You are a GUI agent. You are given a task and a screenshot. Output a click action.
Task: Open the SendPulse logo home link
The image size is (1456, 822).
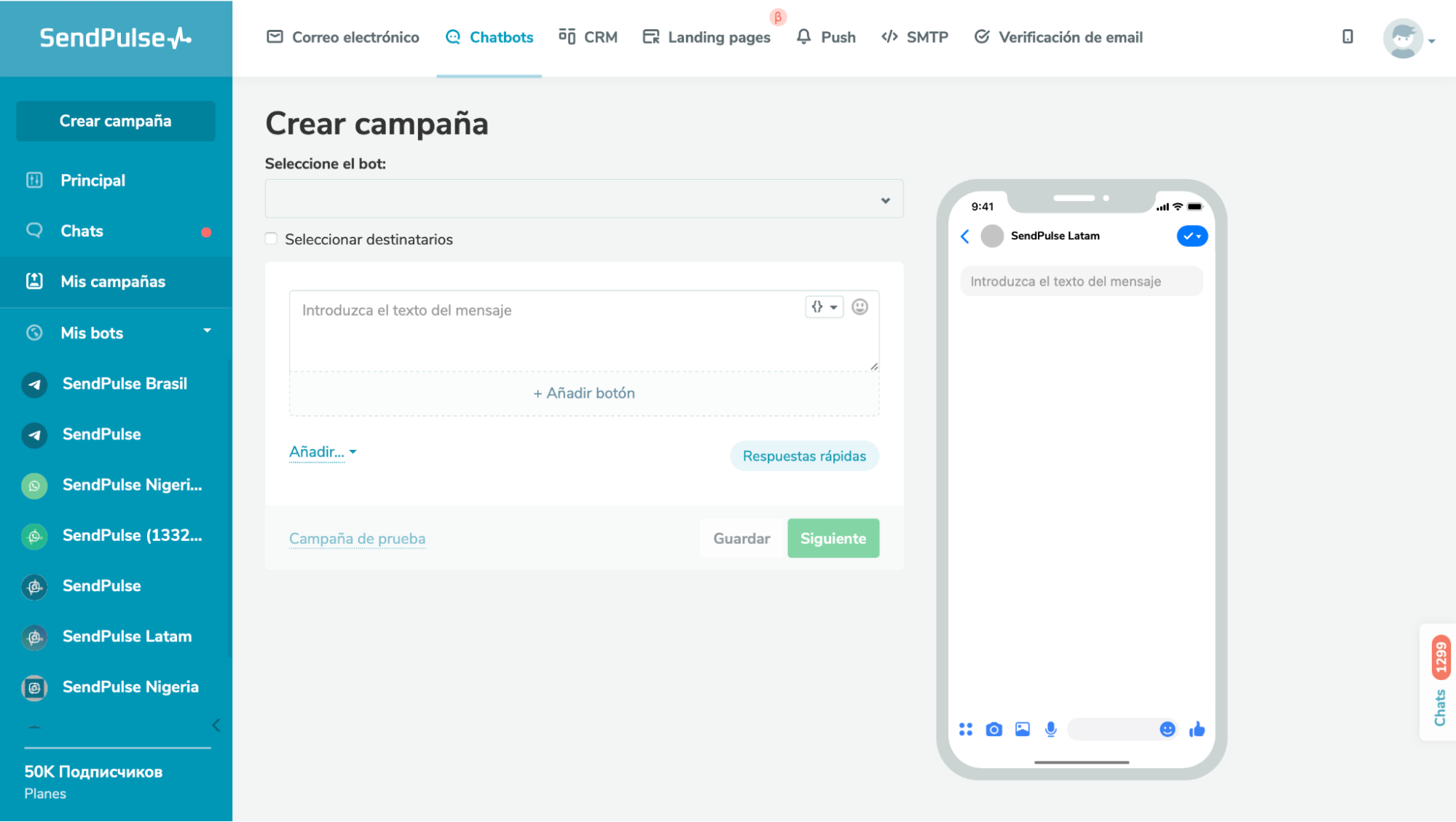[x=115, y=38]
